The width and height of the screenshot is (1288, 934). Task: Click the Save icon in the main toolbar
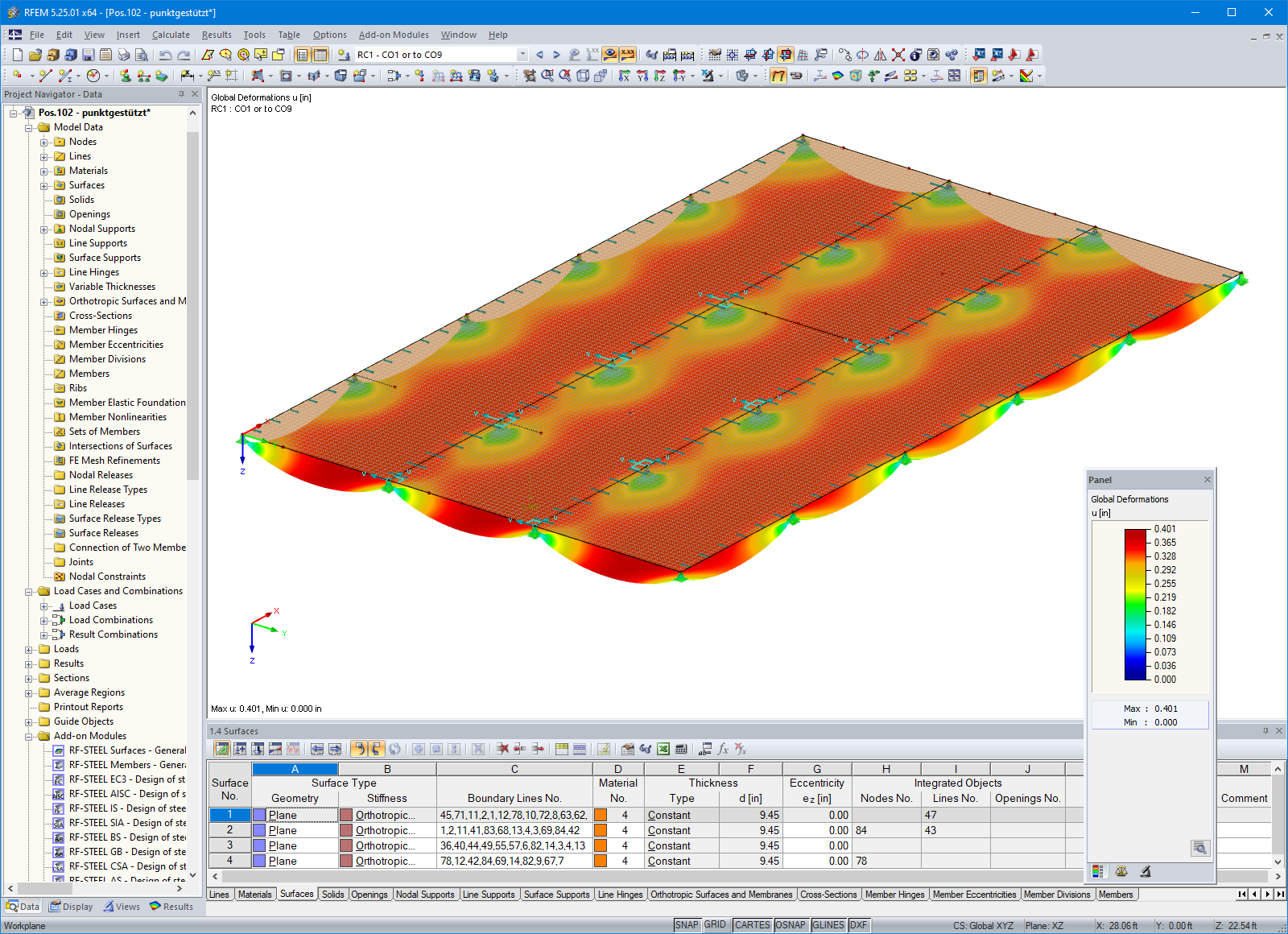(x=88, y=54)
